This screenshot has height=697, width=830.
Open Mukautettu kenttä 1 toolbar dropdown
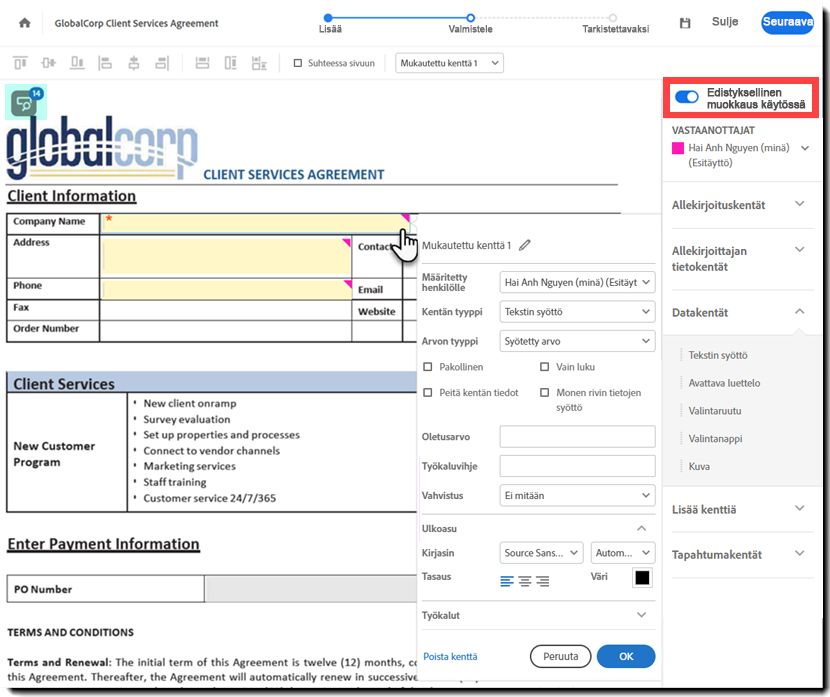449,63
